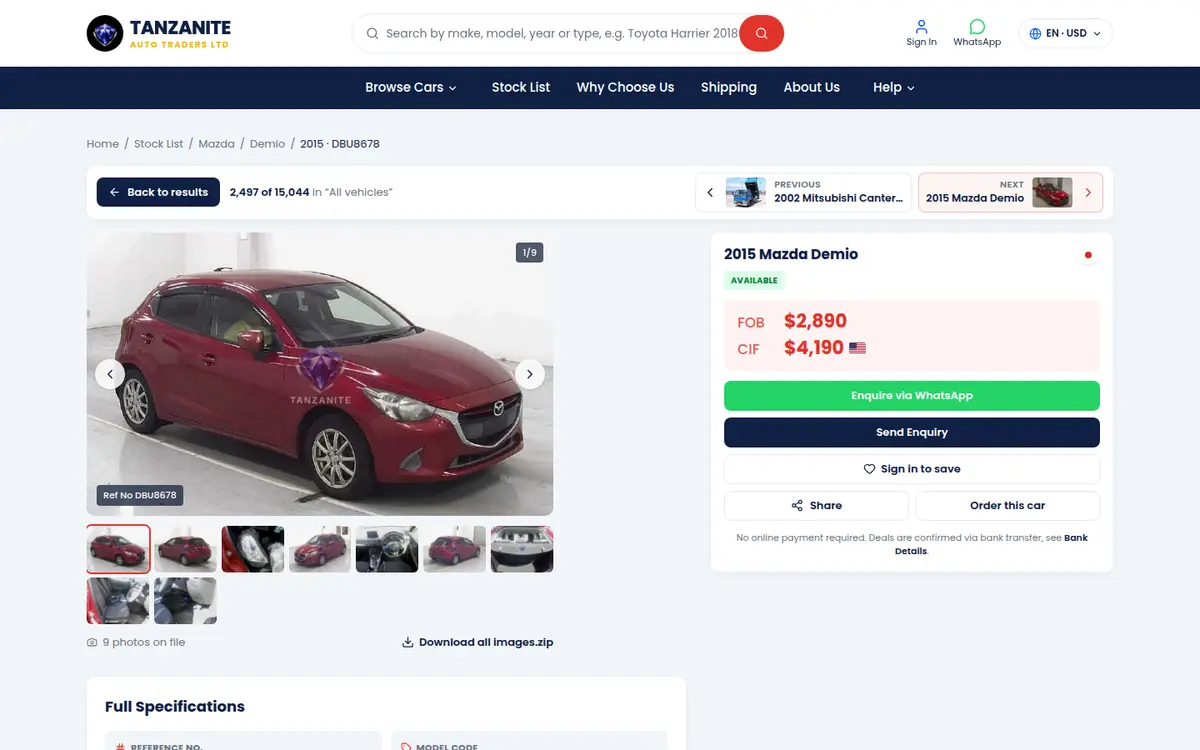1200x750 pixels.
Task: Expand the Help menu
Action: pos(893,88)
